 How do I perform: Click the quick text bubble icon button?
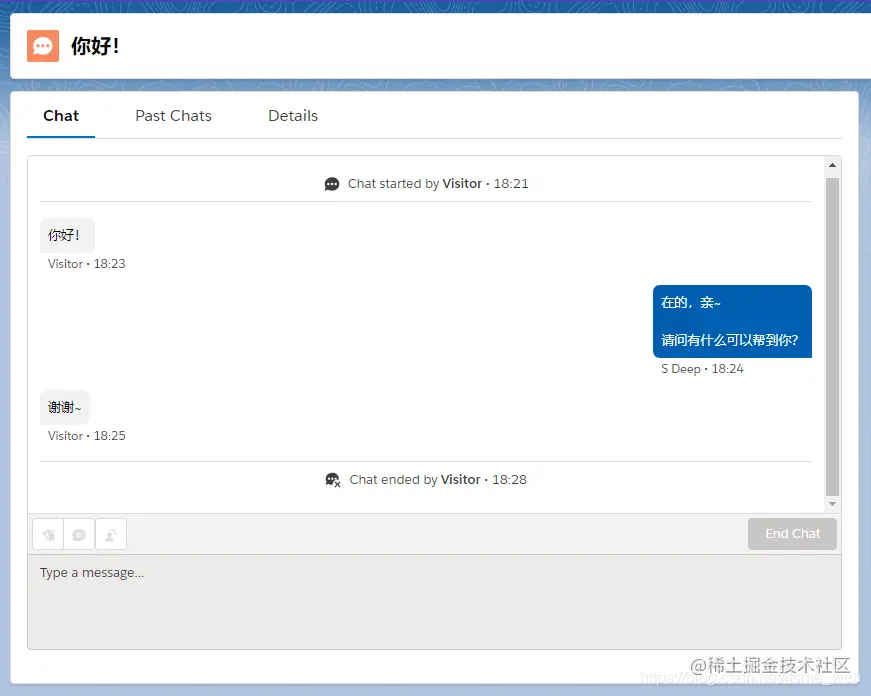(x=79, y=534)
